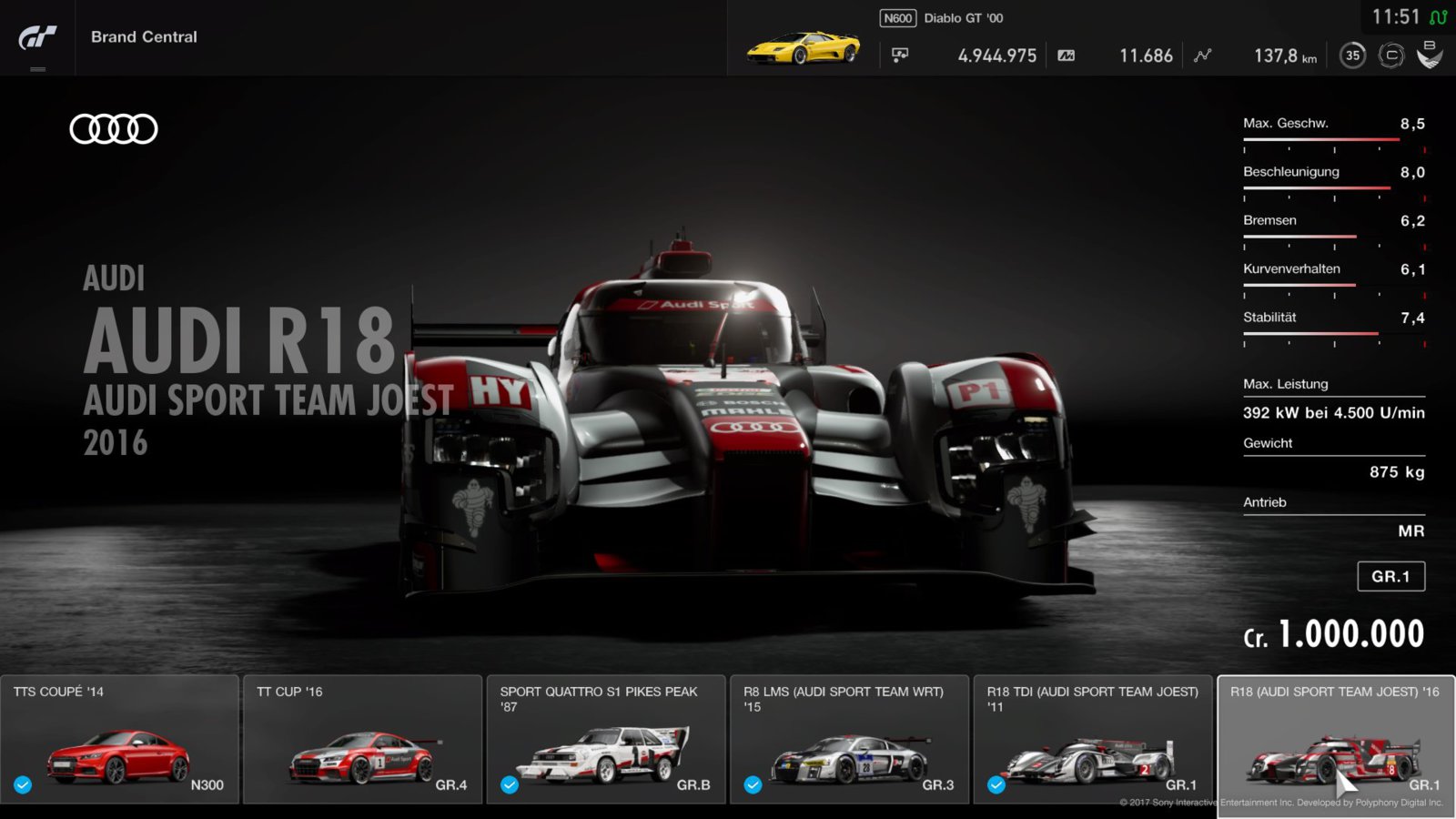
Task: Click the green network status icon
Action: tap(1439, 17)
